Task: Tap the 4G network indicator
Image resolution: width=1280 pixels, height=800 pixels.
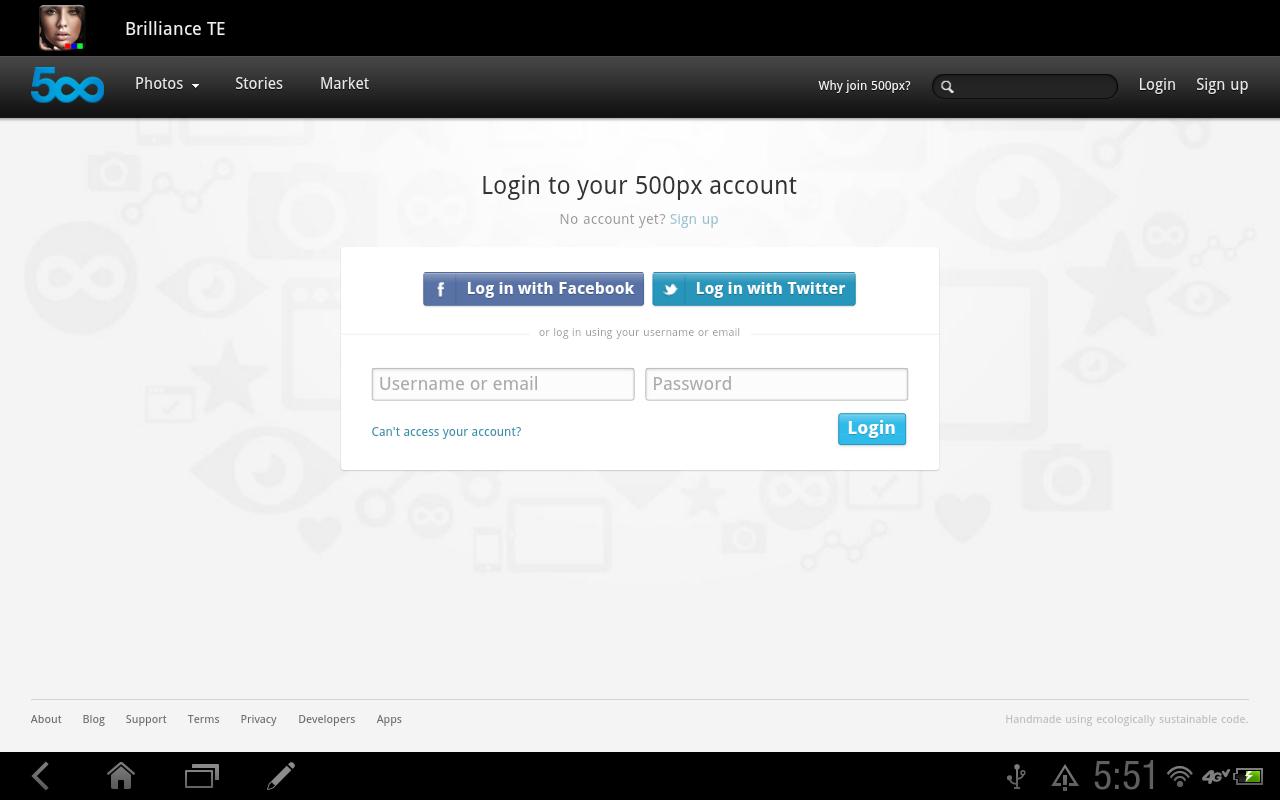Action: click(1216, 777)
